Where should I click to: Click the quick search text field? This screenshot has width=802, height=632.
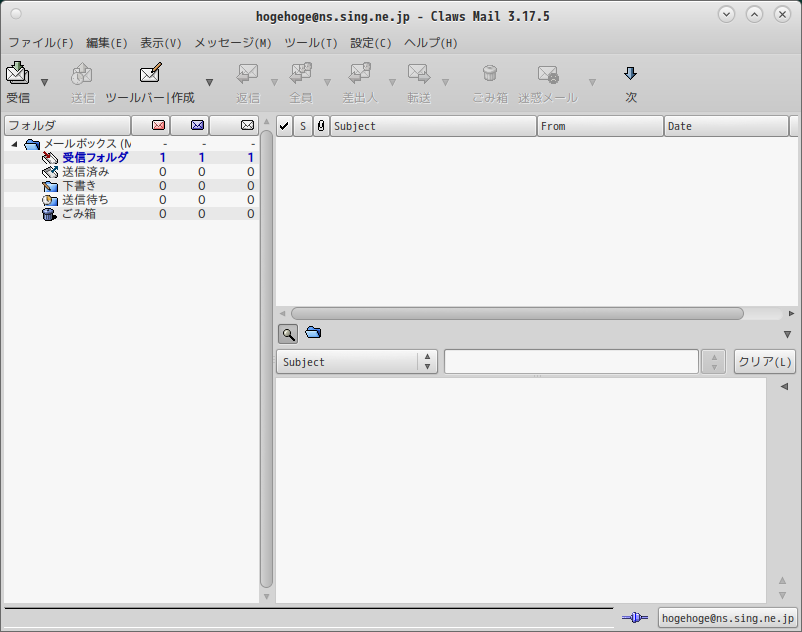571,362
